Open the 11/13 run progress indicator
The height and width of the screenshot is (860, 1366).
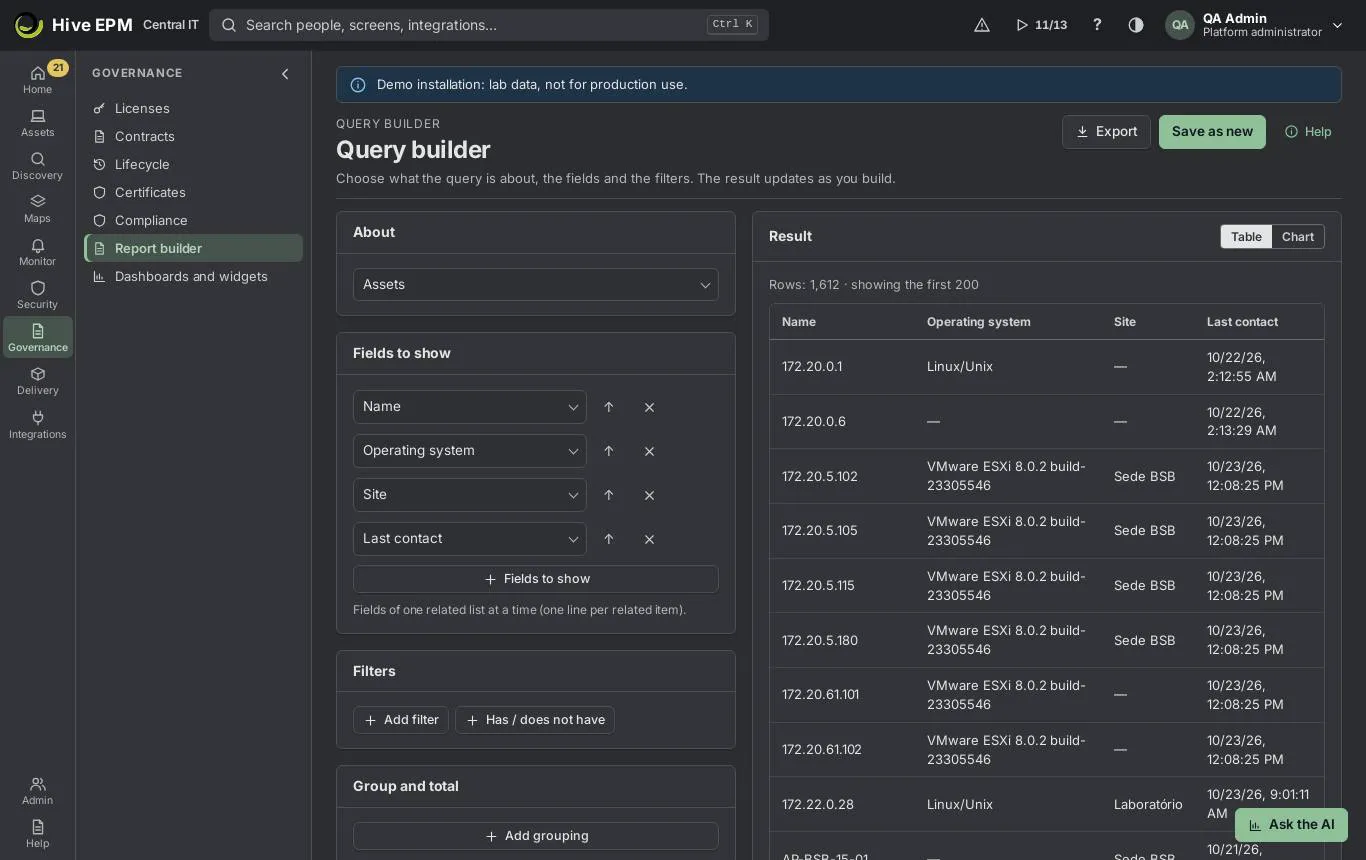(x=1041, y=25)
